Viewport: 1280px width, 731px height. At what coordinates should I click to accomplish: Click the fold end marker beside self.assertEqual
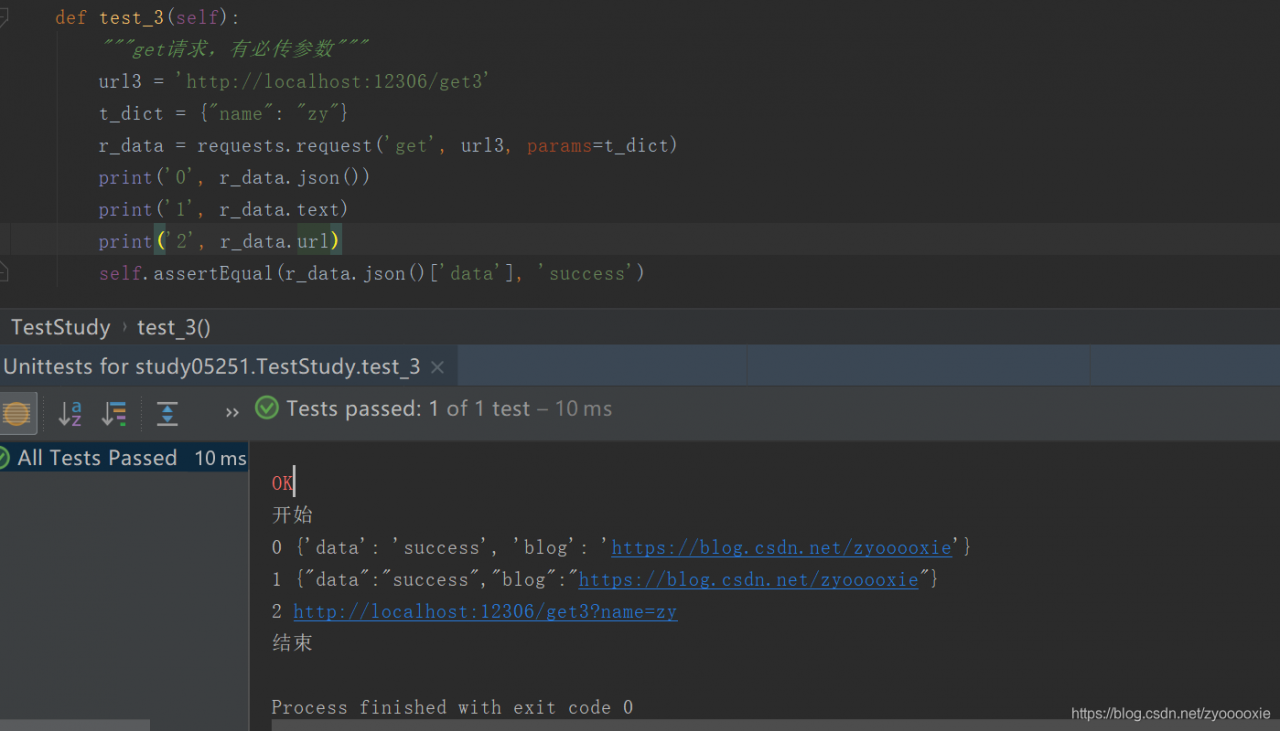click(x=3, y=273)
